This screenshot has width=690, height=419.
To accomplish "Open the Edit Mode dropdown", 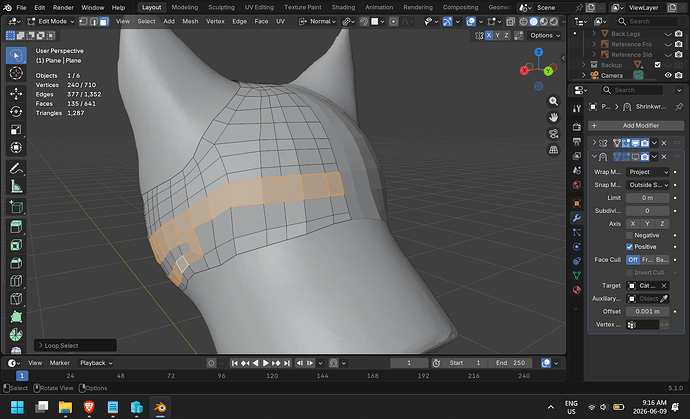I will click(x=50, y=21).
